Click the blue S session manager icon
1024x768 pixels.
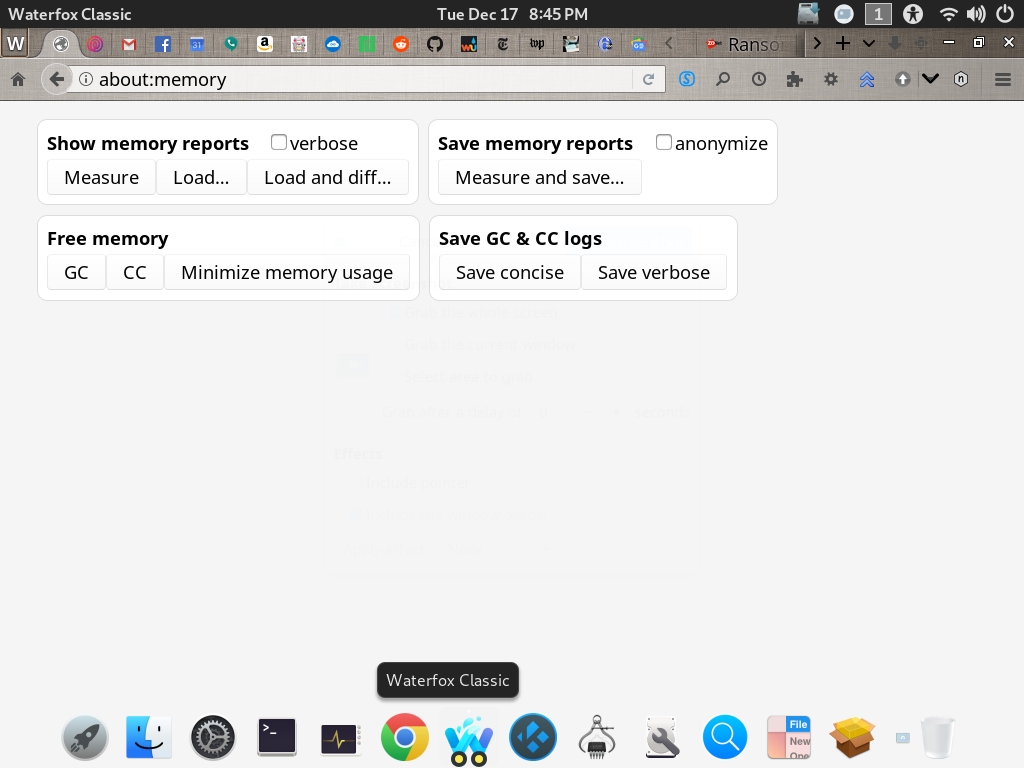click(686, 78)
